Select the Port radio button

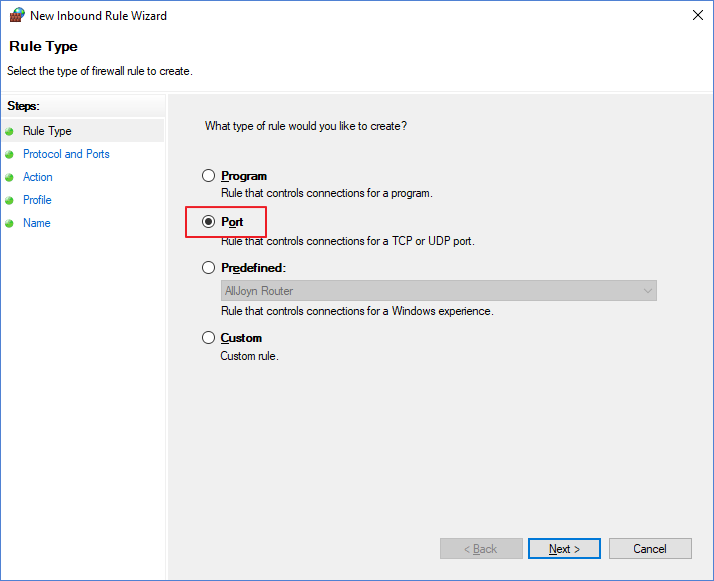point(209,222)
